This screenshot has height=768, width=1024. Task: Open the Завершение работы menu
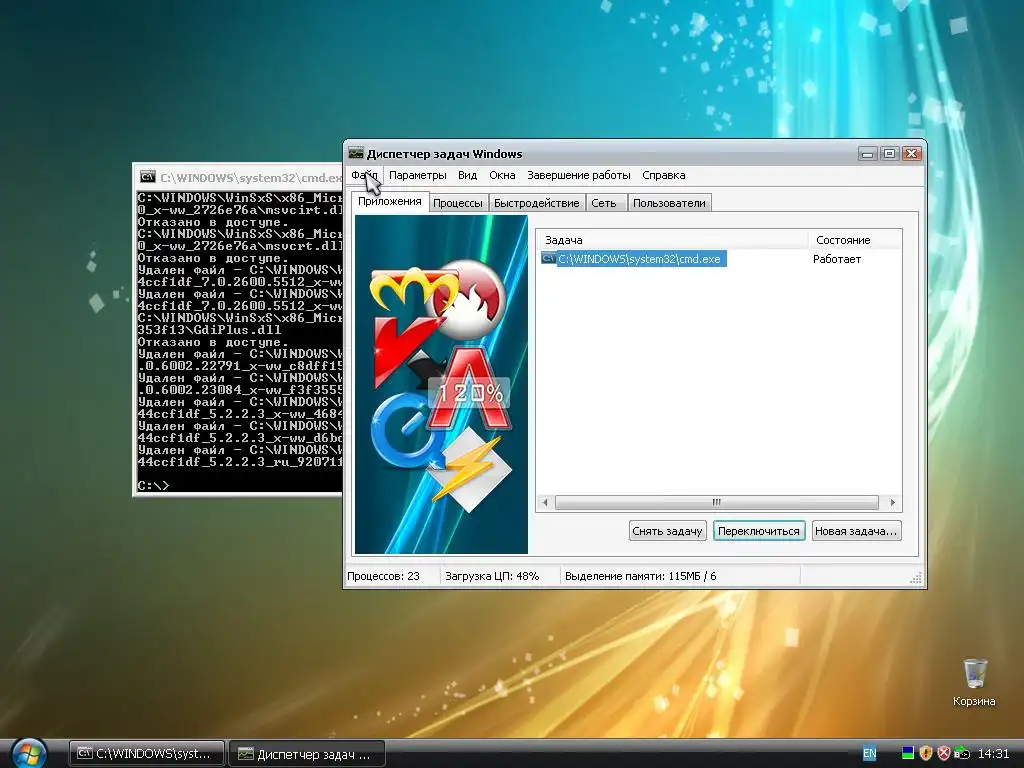(579, 175)
